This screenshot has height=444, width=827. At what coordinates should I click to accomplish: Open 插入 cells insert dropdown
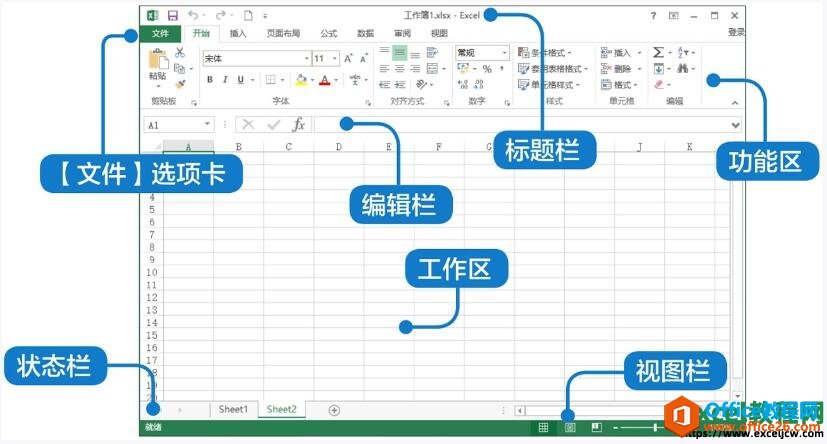click(x=621, y=53)
